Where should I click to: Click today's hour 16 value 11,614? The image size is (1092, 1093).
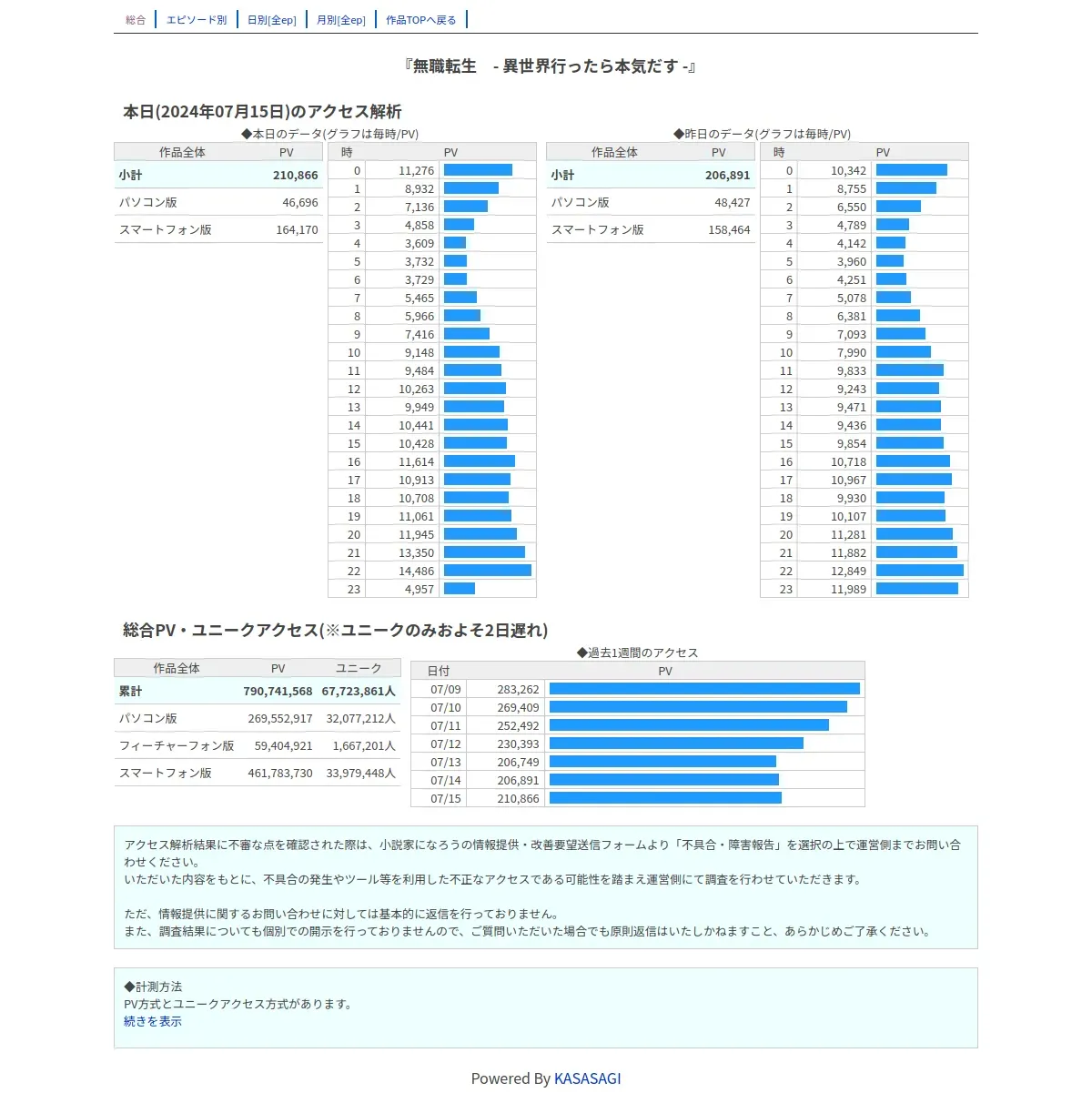tap(417, 462)
